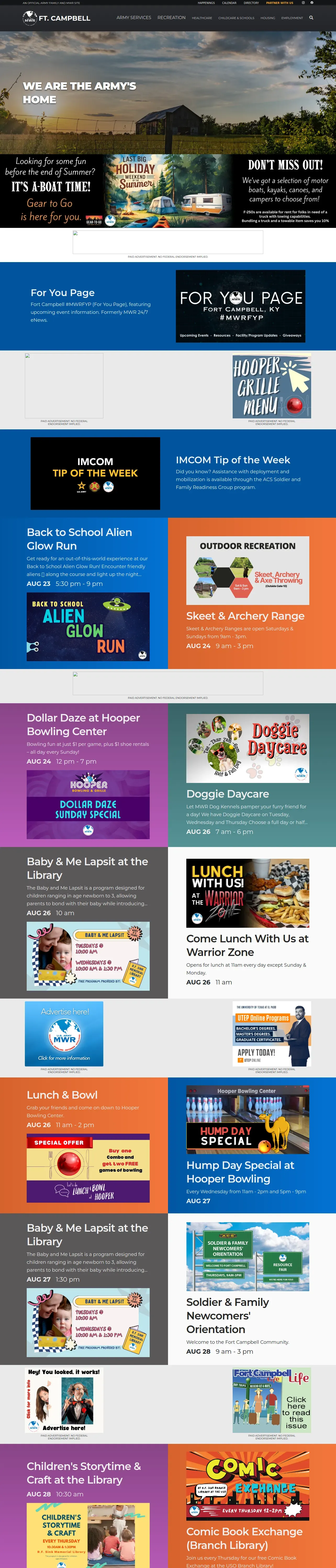This screenshot has height=1568, width=336.
Task: Open Come Lunch With Us at Warrior Zone
Action: pyautogui.click(x=247, y=945)
